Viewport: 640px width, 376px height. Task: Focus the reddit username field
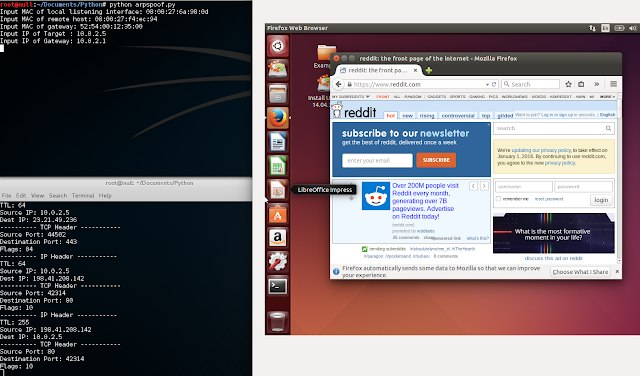pyautogui.click(x=523, y=187)
